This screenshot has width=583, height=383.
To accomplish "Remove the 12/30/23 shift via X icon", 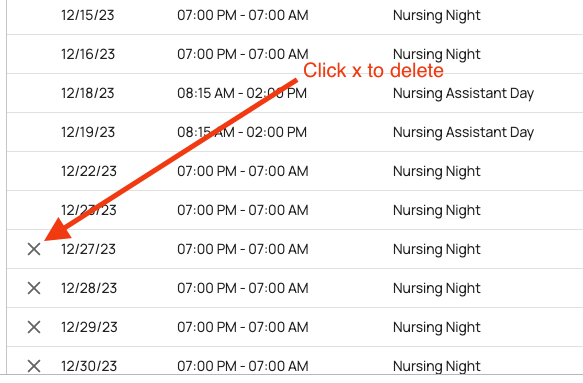I will pyautogui.click(x=34, y=366).
